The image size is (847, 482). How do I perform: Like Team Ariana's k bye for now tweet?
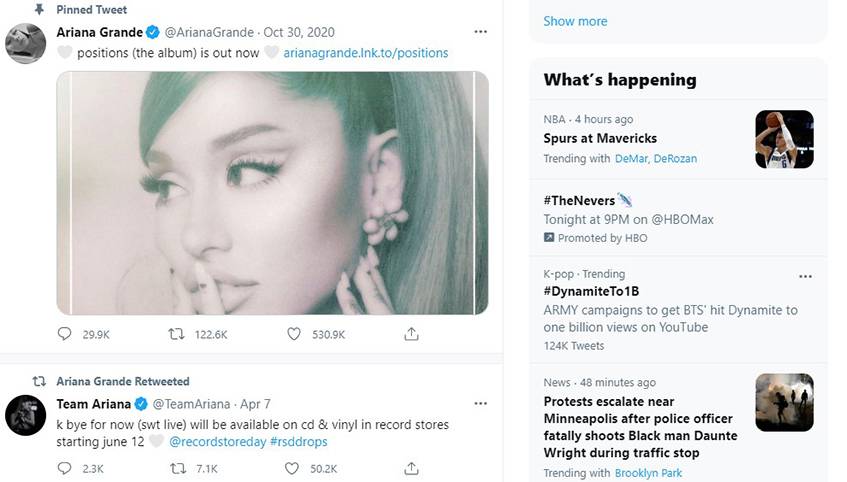(x=292, y=468)
